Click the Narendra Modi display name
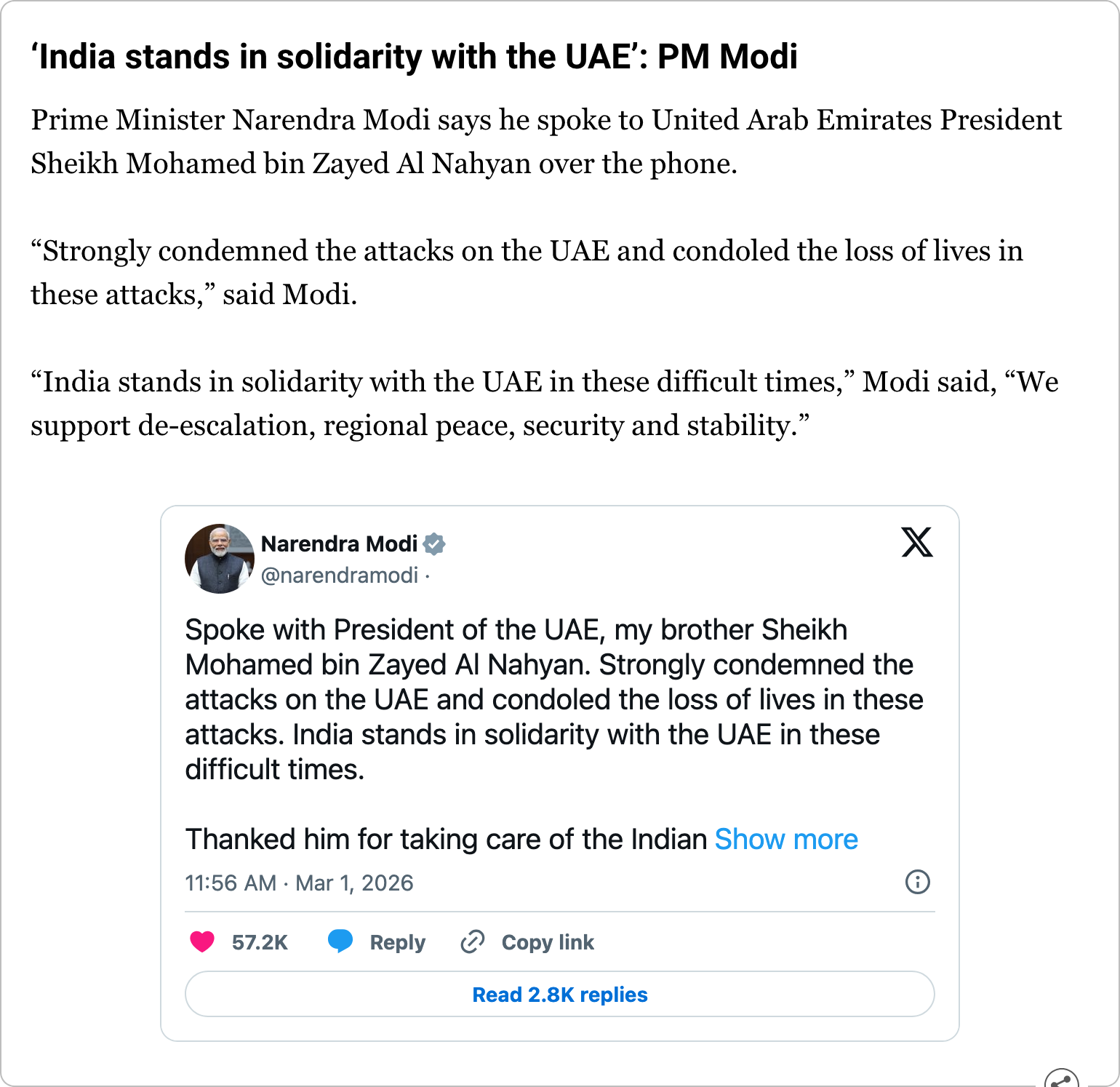 point(339,544)
